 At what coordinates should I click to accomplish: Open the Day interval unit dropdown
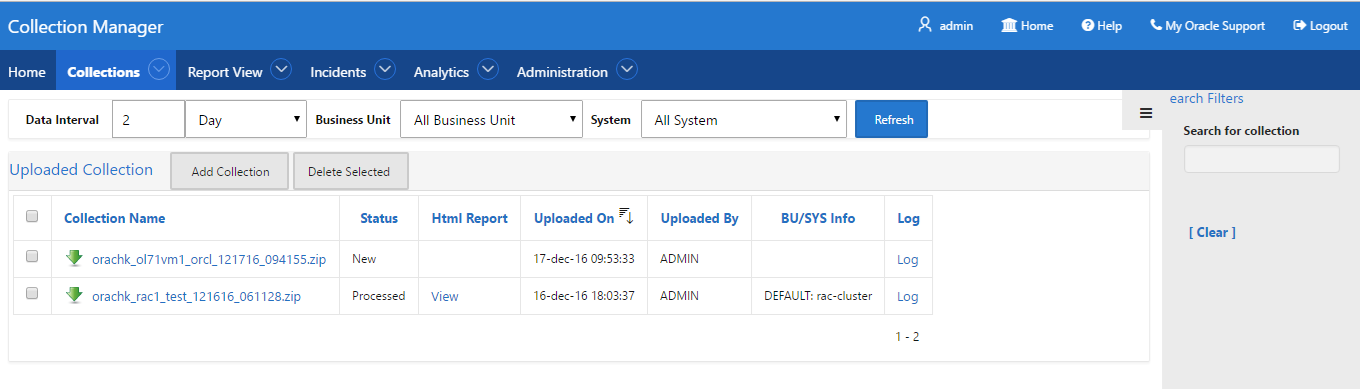[246, 119]
